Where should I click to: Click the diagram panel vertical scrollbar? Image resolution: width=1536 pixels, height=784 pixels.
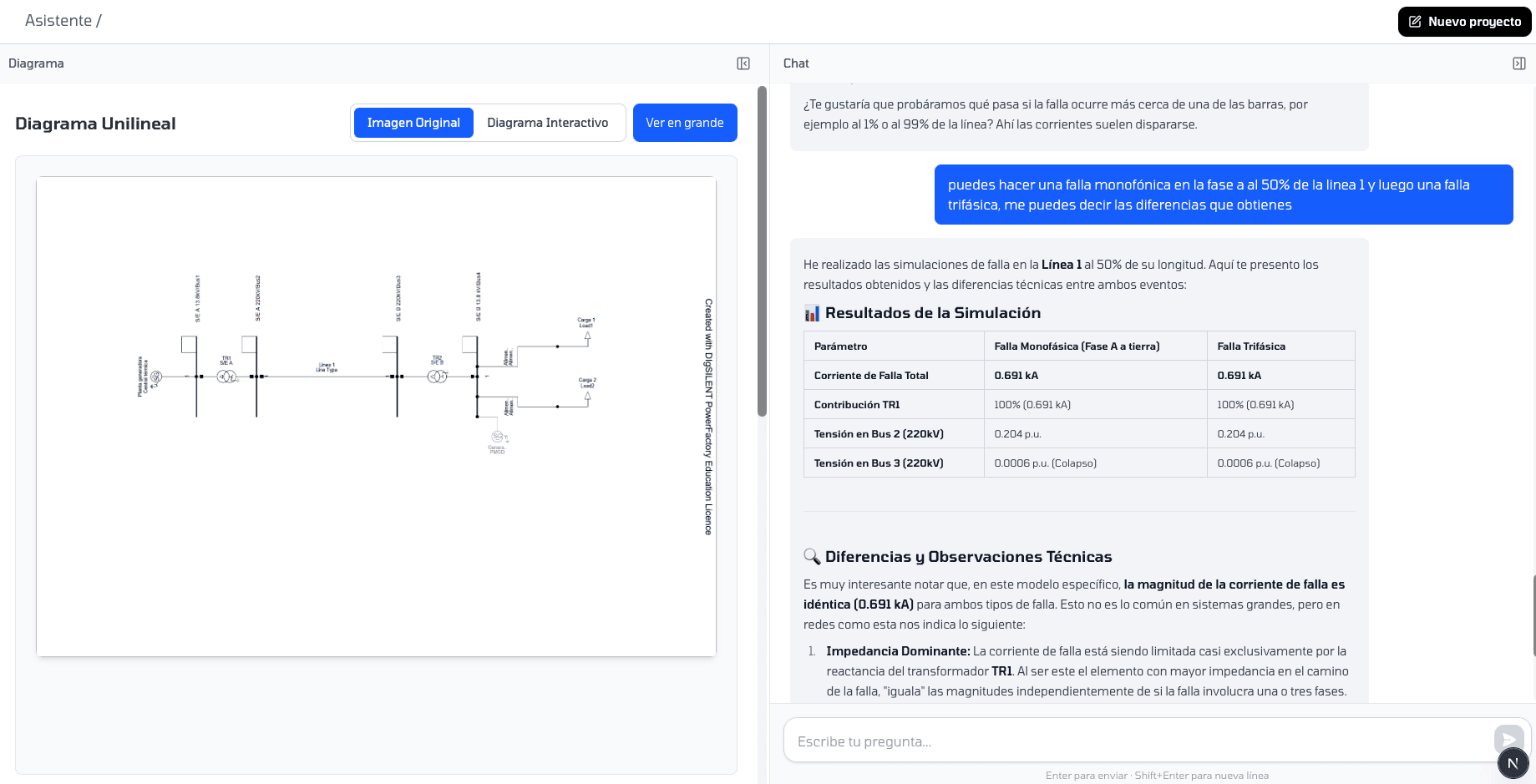pyautogui.click(x=762, y=250)
